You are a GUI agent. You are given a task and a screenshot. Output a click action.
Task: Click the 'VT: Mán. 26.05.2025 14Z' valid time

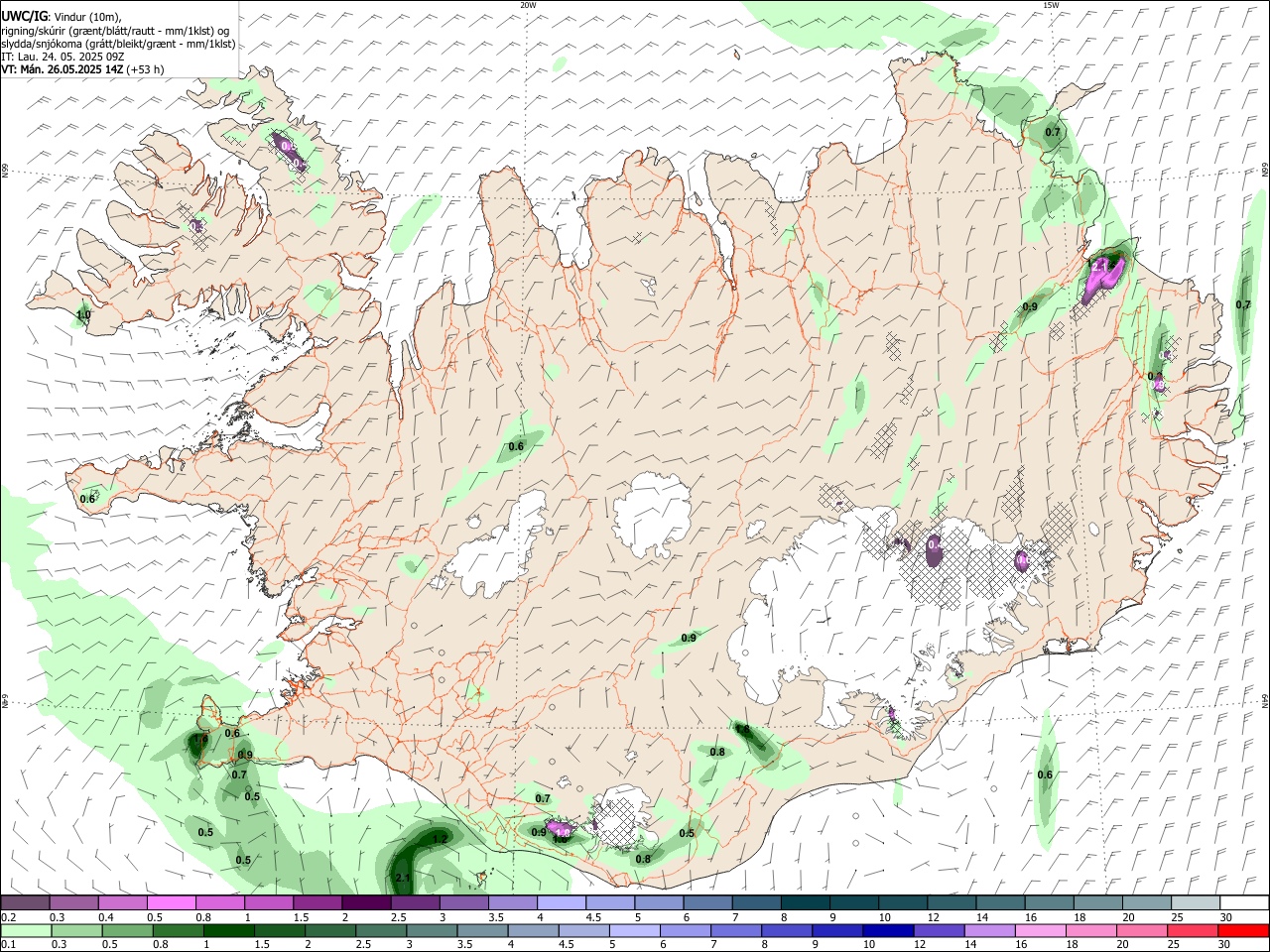click(x=63, y=69)
